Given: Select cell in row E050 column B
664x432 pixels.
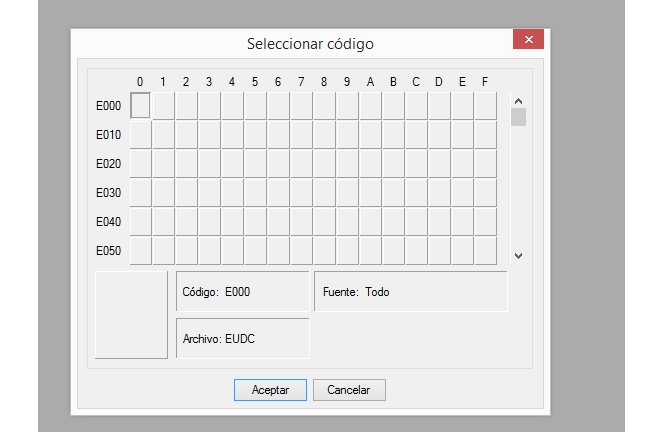Looking at the screenshot, I should click(x=393, y=251).
